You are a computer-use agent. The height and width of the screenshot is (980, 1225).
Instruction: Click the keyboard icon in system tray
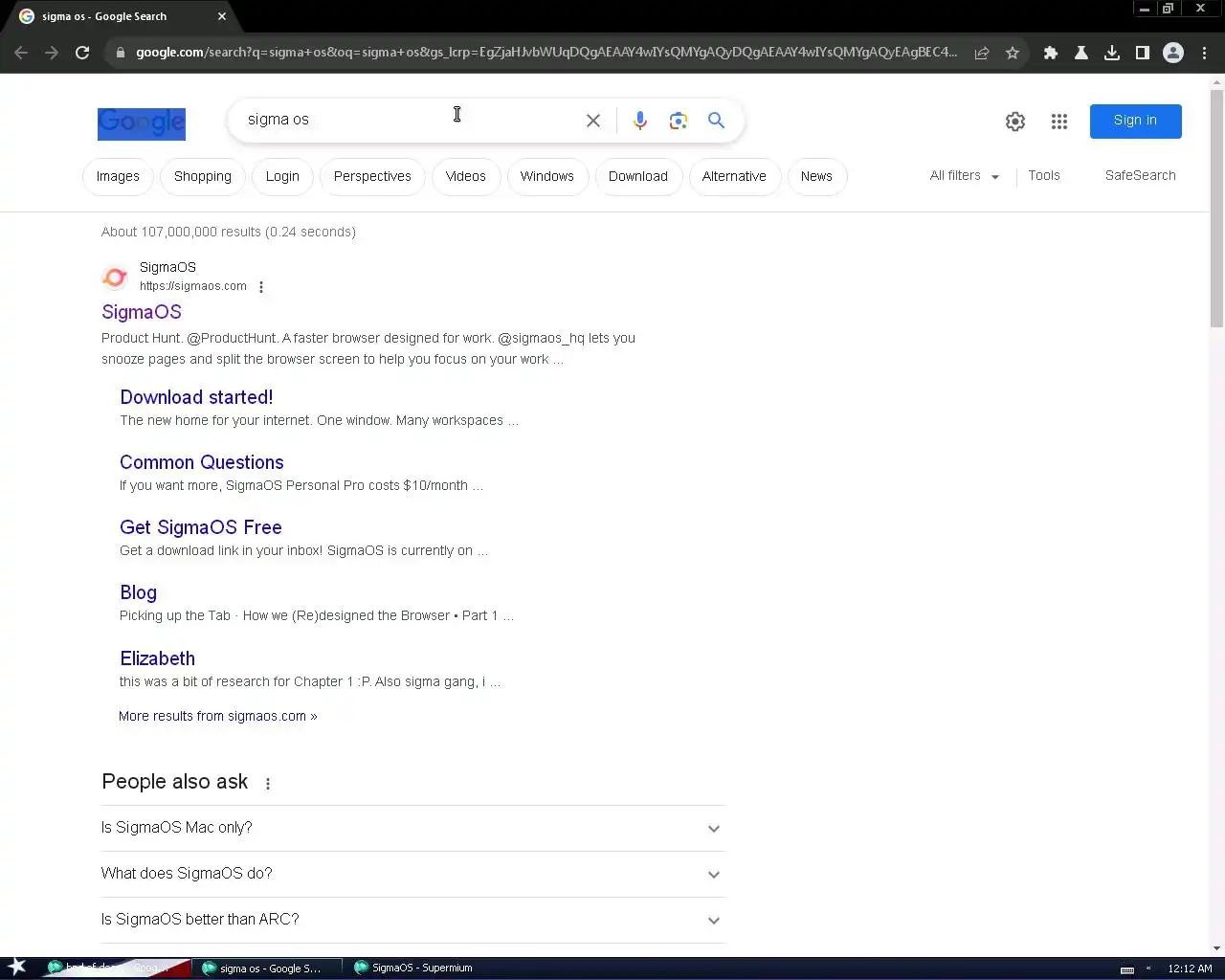[x=1127, y=969]
